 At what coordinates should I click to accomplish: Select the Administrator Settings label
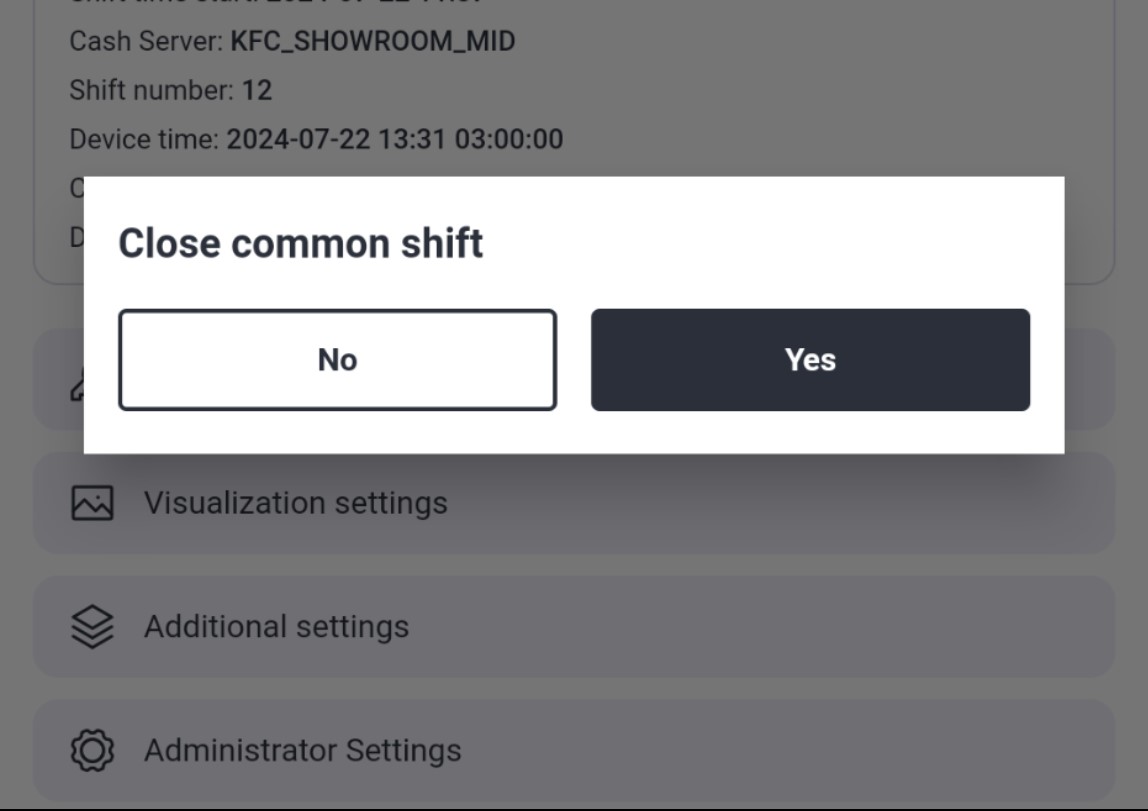click(x=302, y=750)
